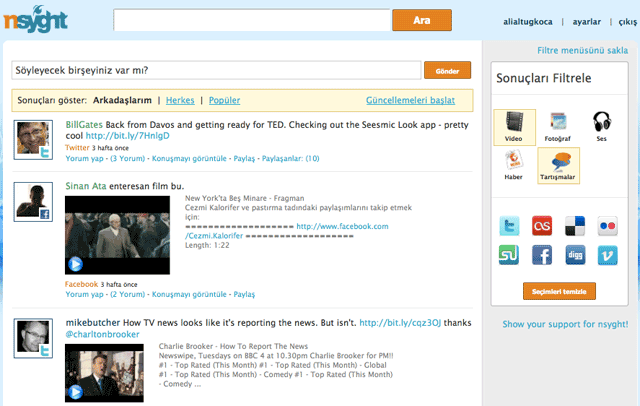Focus the top search input field
640x406 pixels.
click(x=252, y=20)
